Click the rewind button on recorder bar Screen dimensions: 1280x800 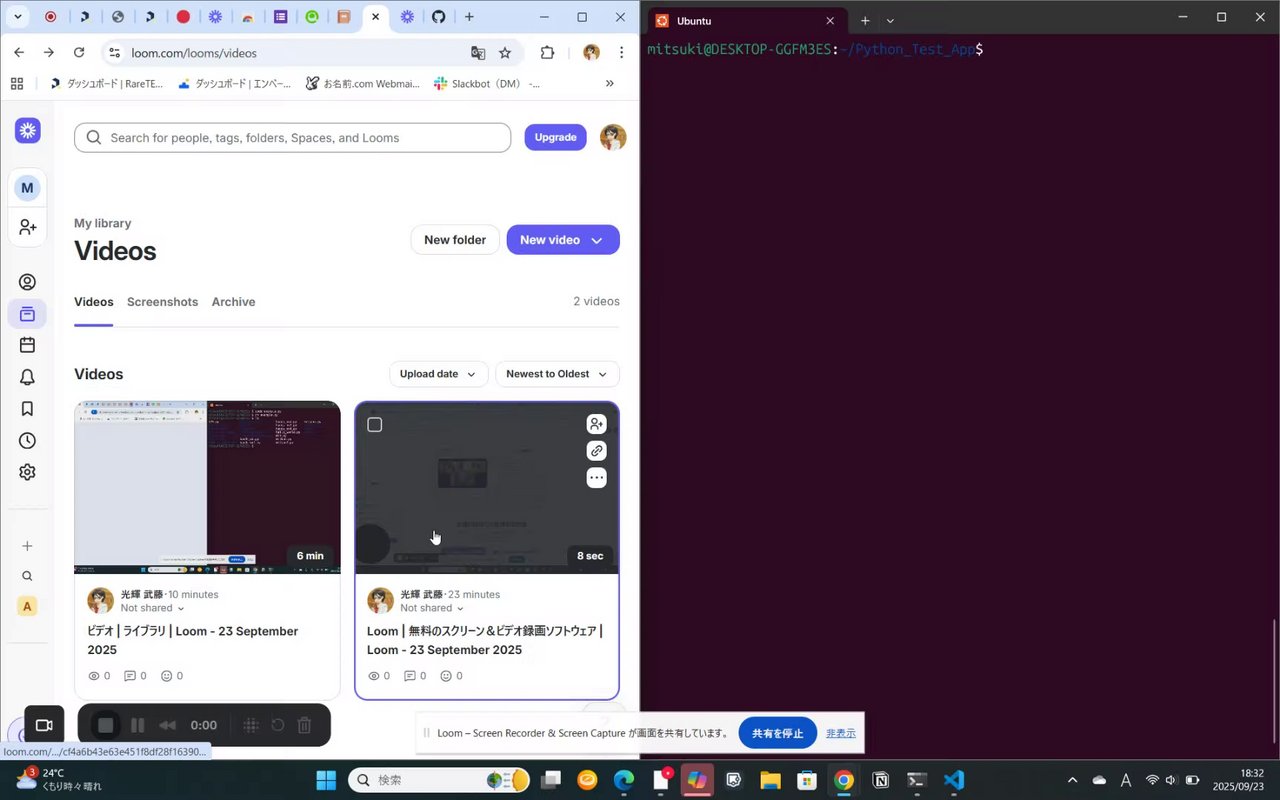(168, 725)
